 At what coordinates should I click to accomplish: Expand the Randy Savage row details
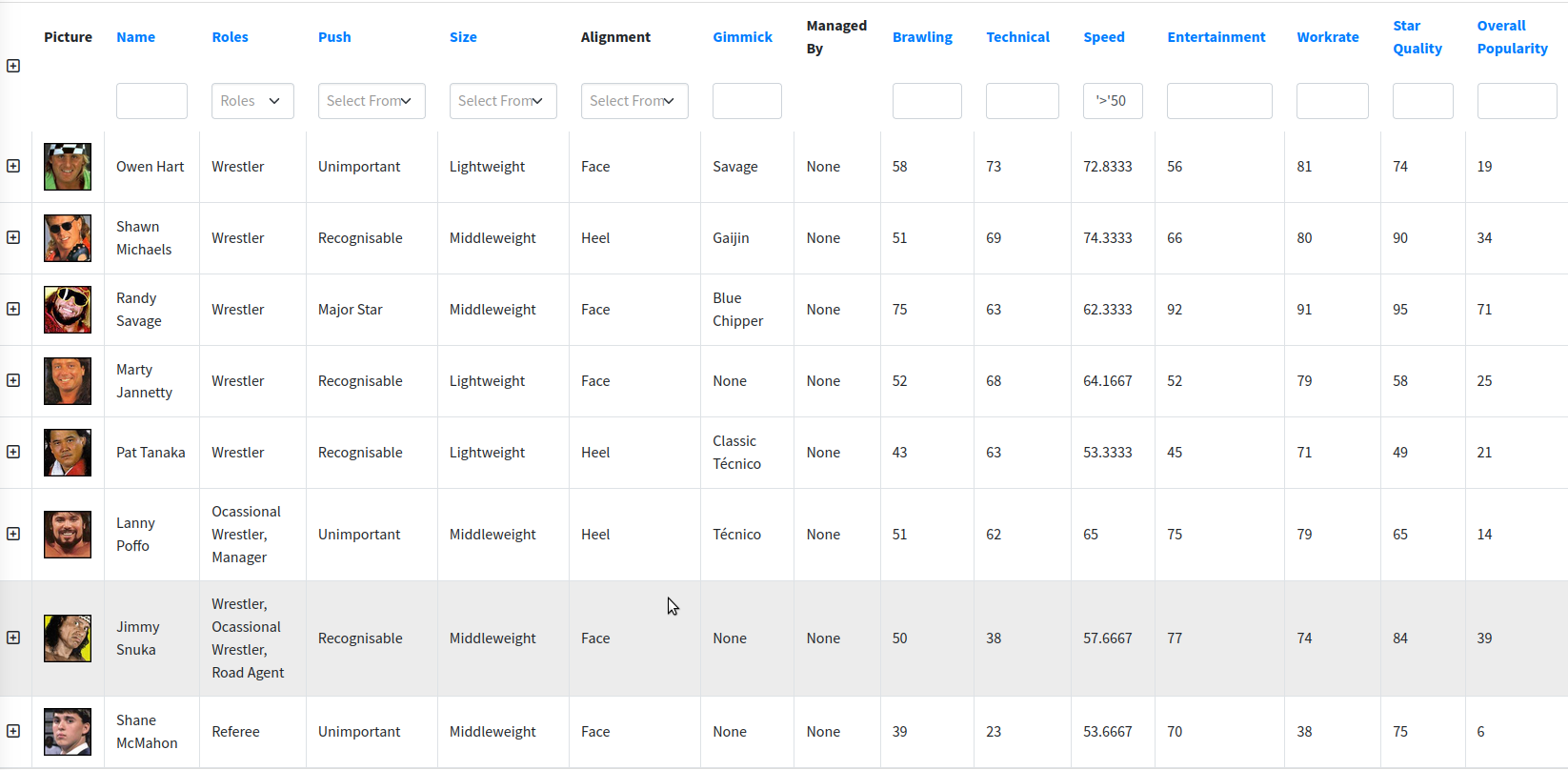click(x=13, y=309)
